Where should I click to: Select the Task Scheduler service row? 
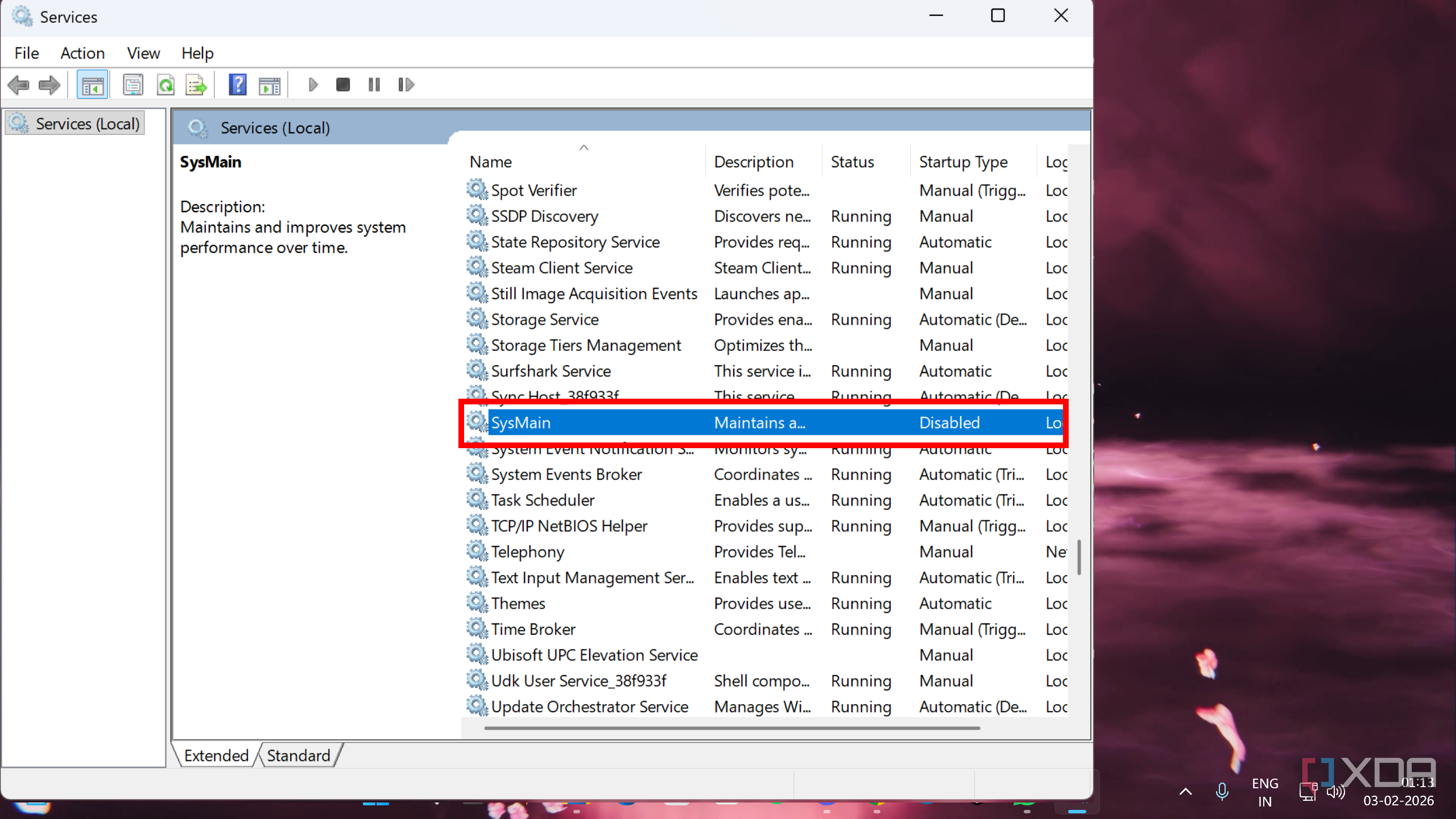coord(543,500)
